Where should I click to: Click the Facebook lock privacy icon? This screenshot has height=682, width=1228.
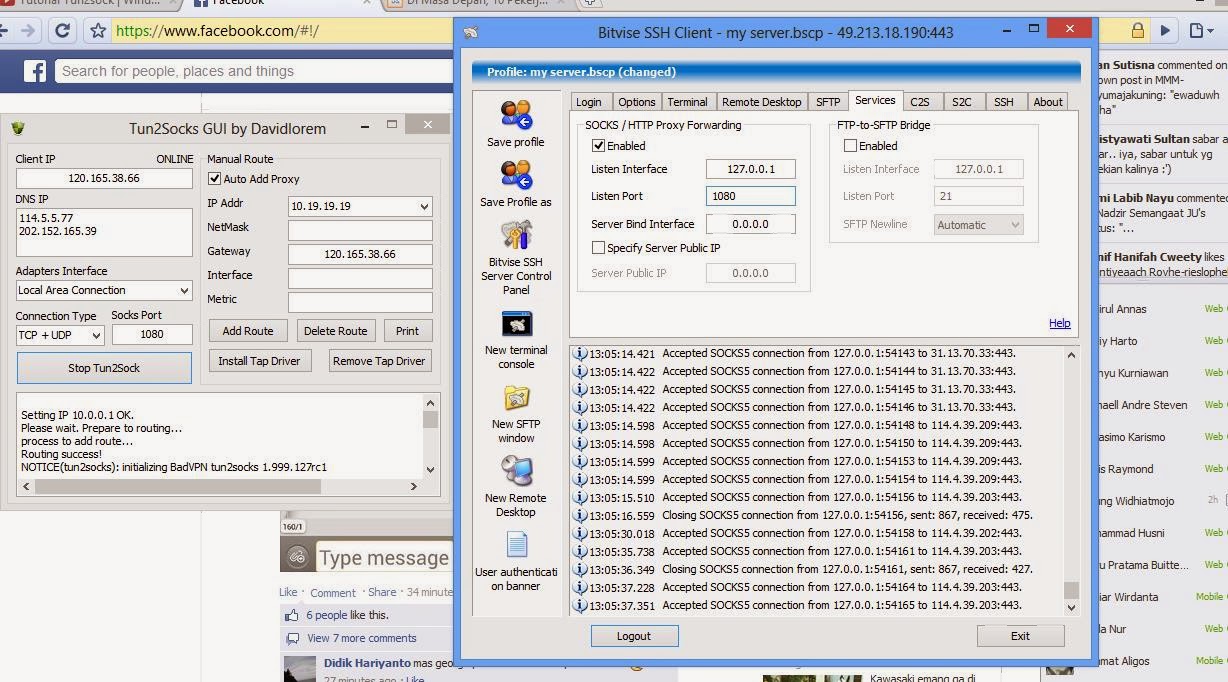1137,31
